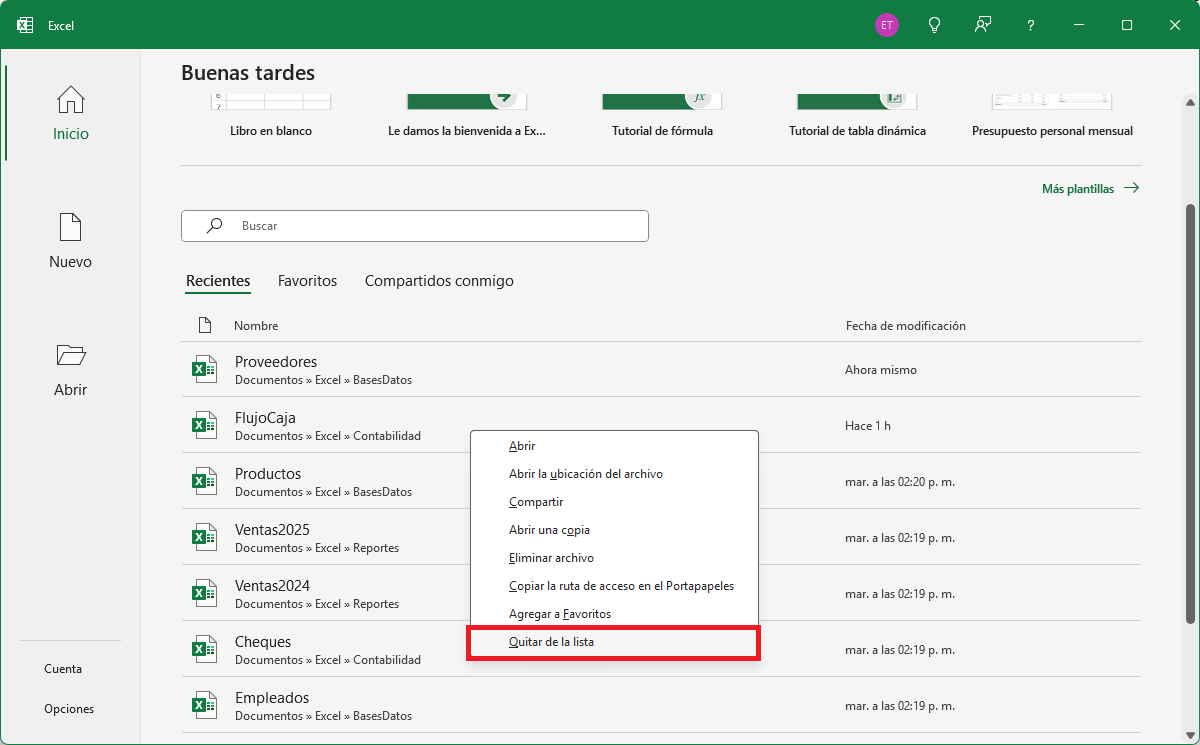1200x745 pixels.
Task: Switch to Compartidos conmigo tab
Action: coord(439,281)
